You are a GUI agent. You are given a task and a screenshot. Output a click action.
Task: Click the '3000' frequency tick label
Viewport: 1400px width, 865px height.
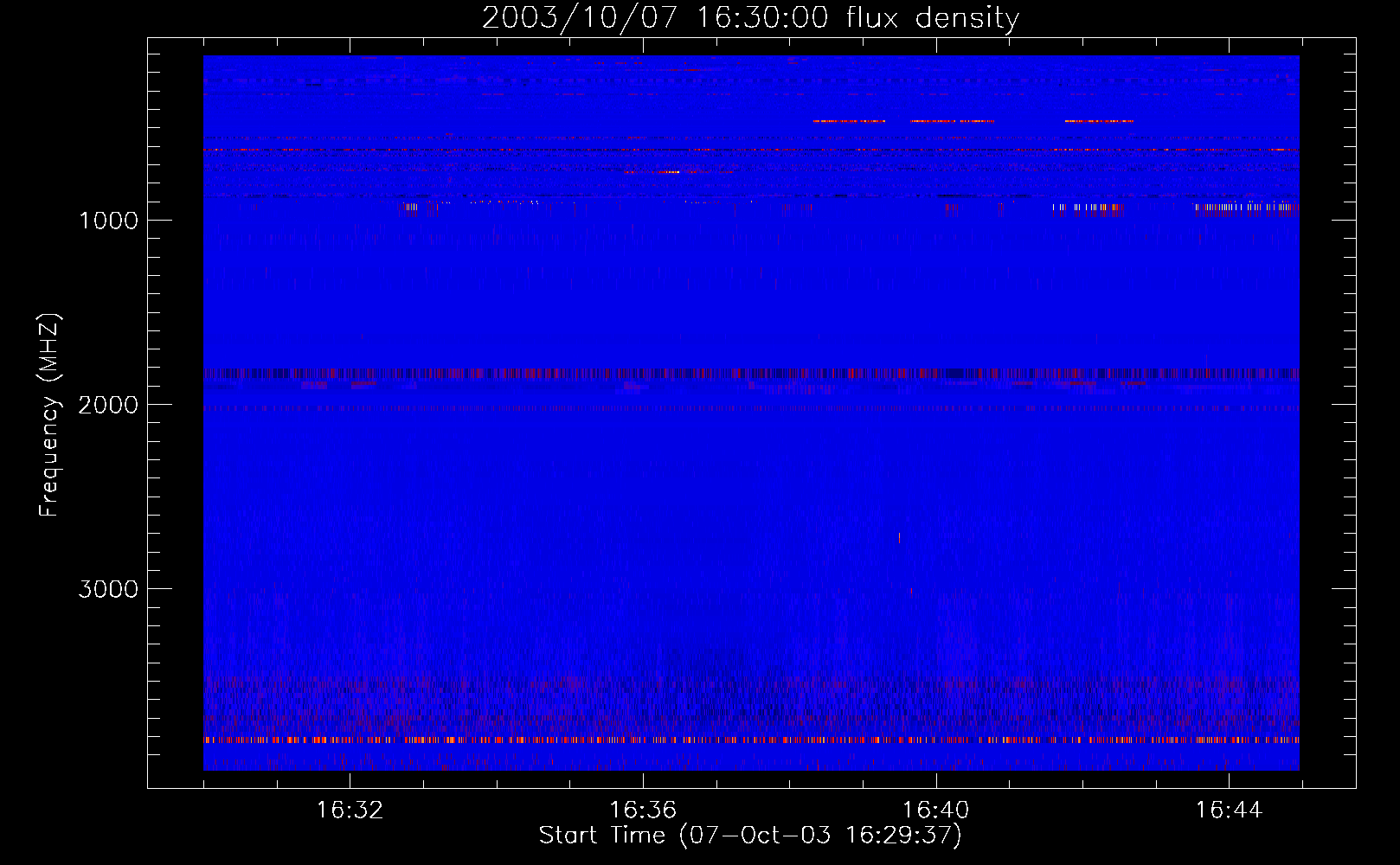pyautogui.click(x=108, y=589)
